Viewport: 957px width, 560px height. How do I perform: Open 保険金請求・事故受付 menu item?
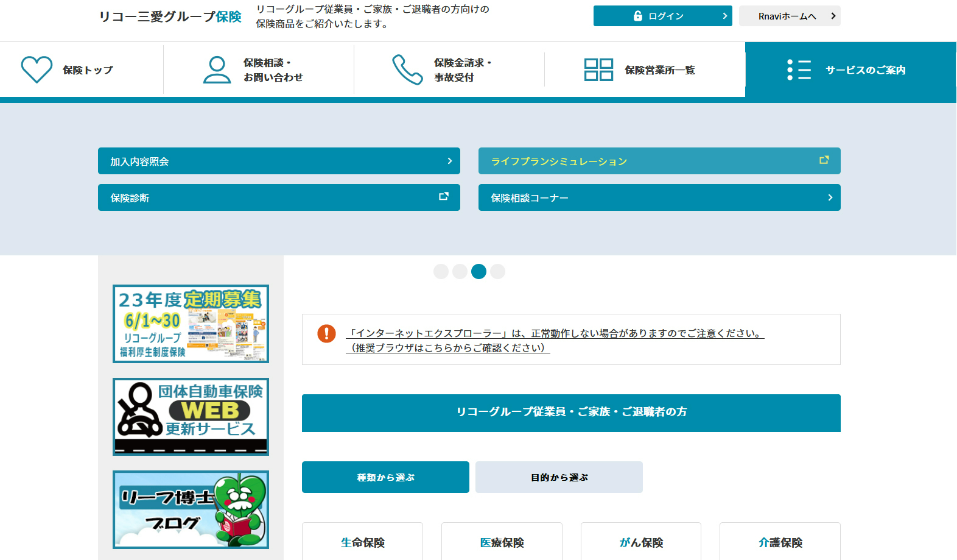click(x=449, y=70)
